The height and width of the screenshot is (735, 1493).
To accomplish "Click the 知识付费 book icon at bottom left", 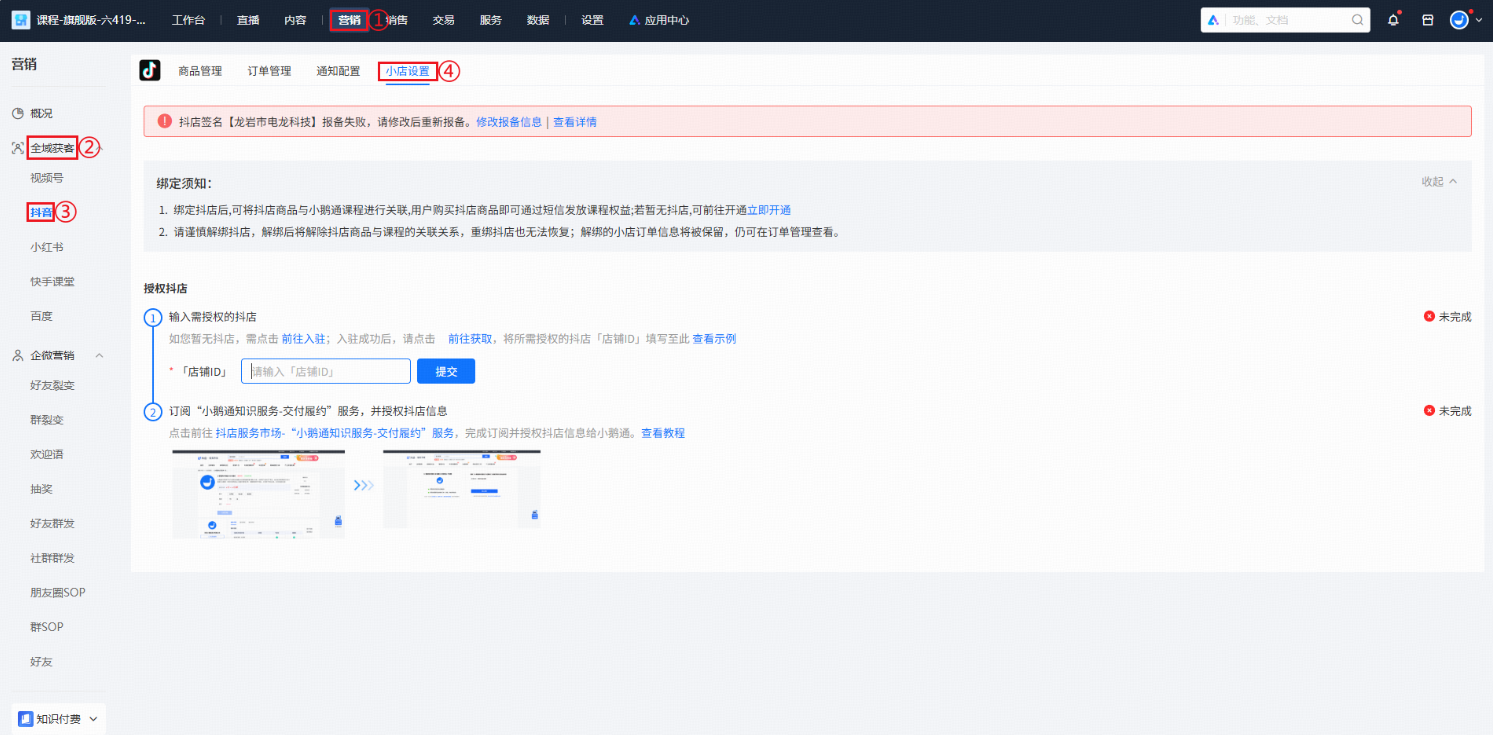I will click(26, 717).
